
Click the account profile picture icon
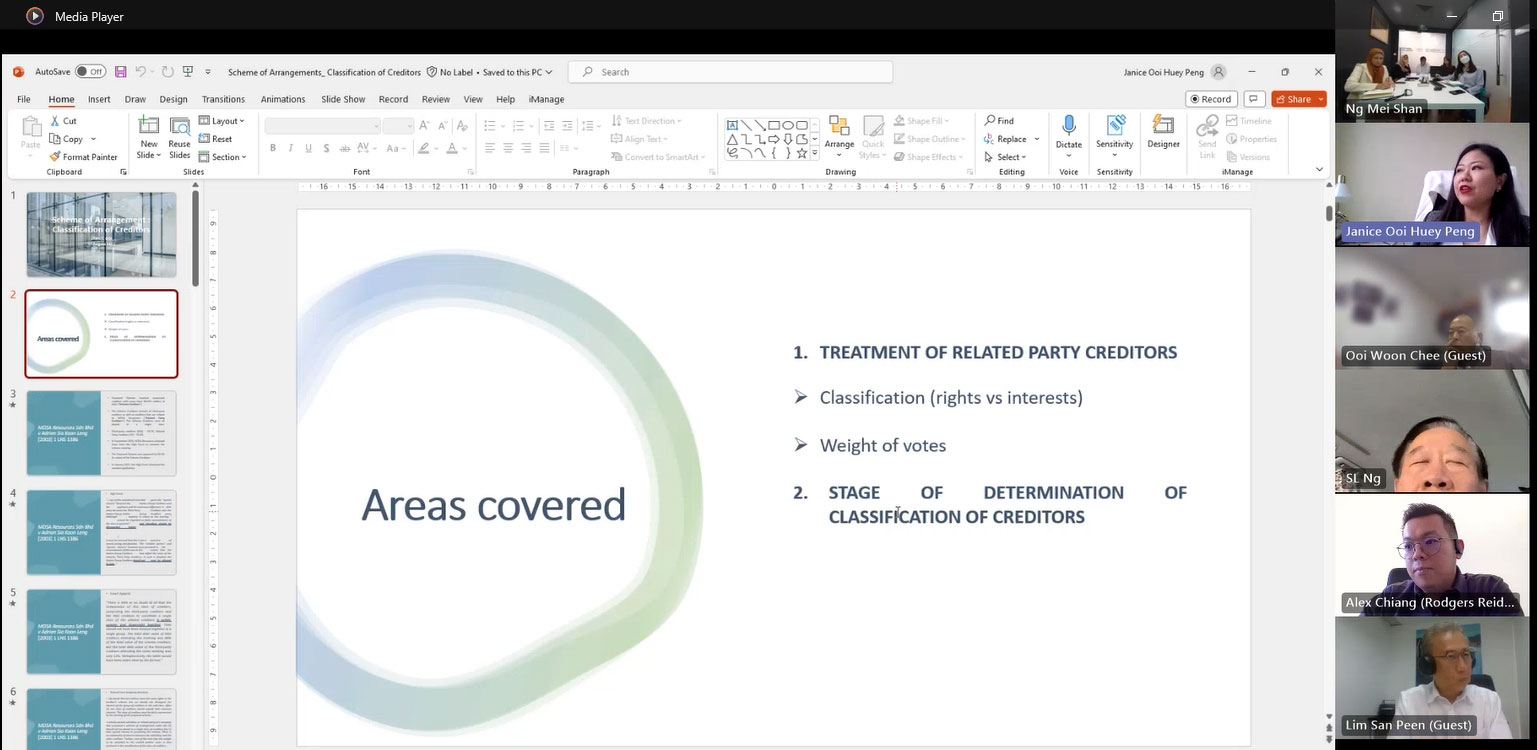(x=1218, y=72)
